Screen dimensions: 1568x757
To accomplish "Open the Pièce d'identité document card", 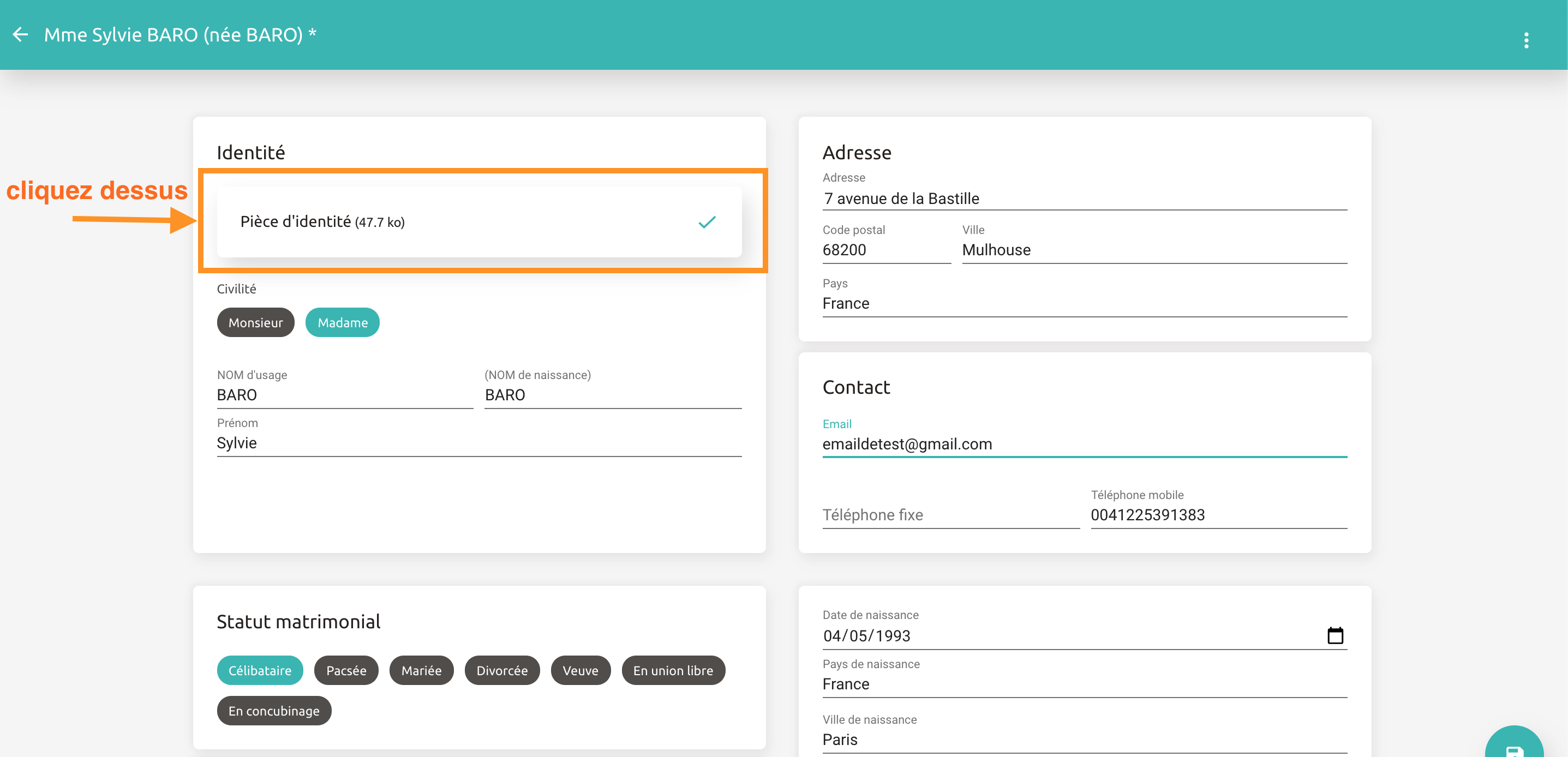I will point(478,222).
